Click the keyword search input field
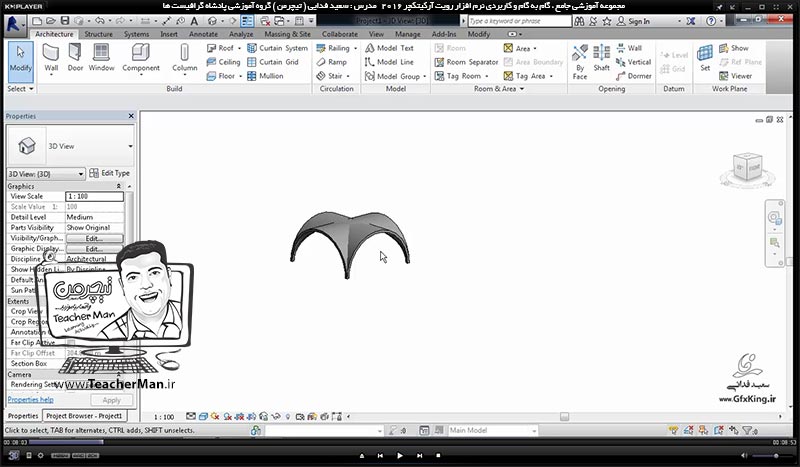The image size is (800, 467). click(x=519, y=21)
